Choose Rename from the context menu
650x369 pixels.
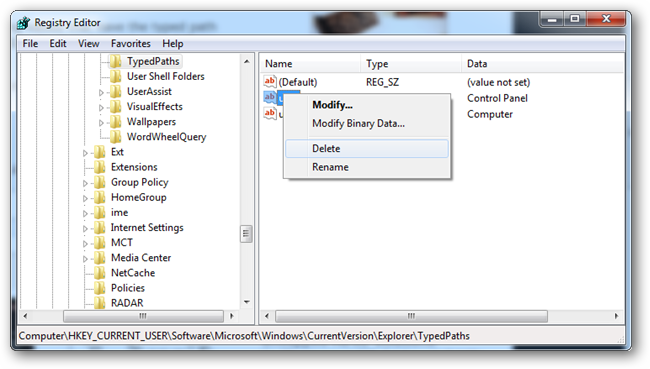click(x=367, y=167)
